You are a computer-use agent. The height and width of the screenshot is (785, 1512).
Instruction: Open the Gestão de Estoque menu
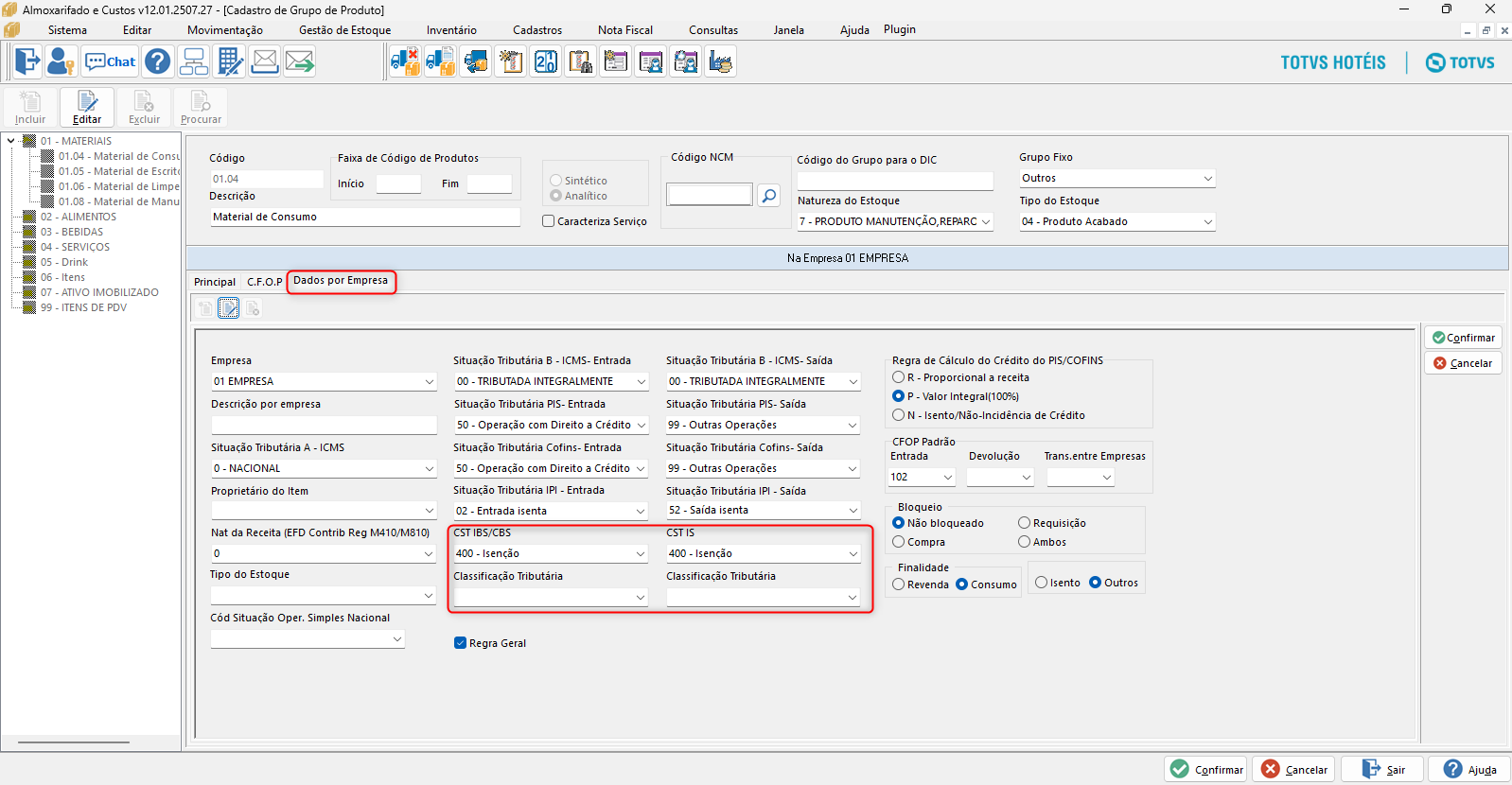coord(344,30)
